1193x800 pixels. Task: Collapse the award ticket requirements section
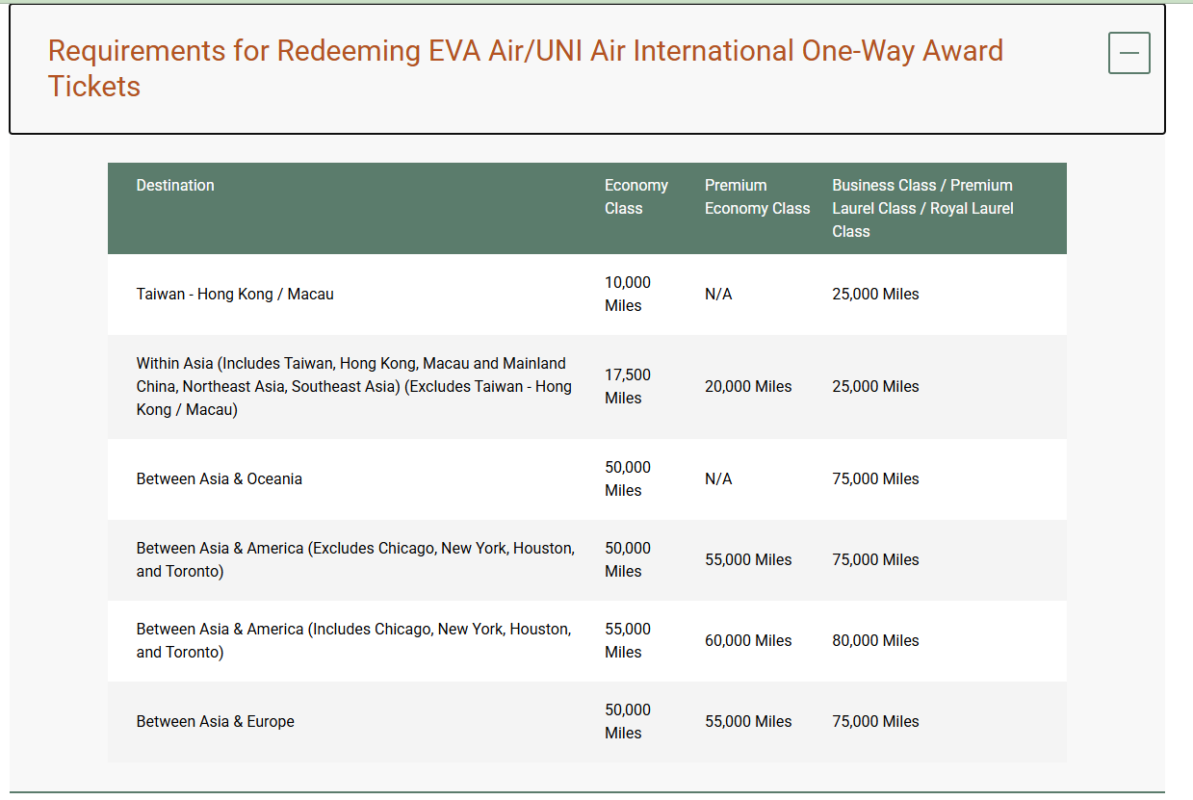(x=1128, y=53)
